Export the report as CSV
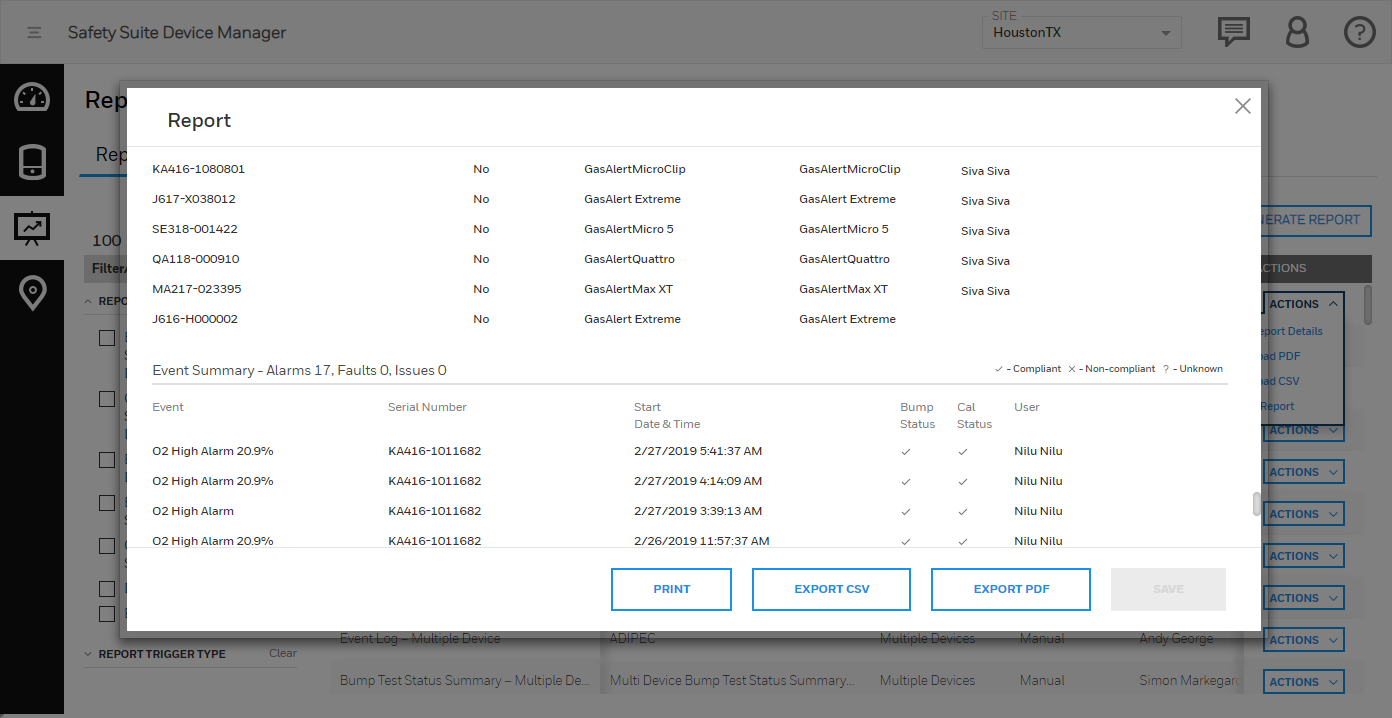The image size is (1392, 718). click(831, 589)
